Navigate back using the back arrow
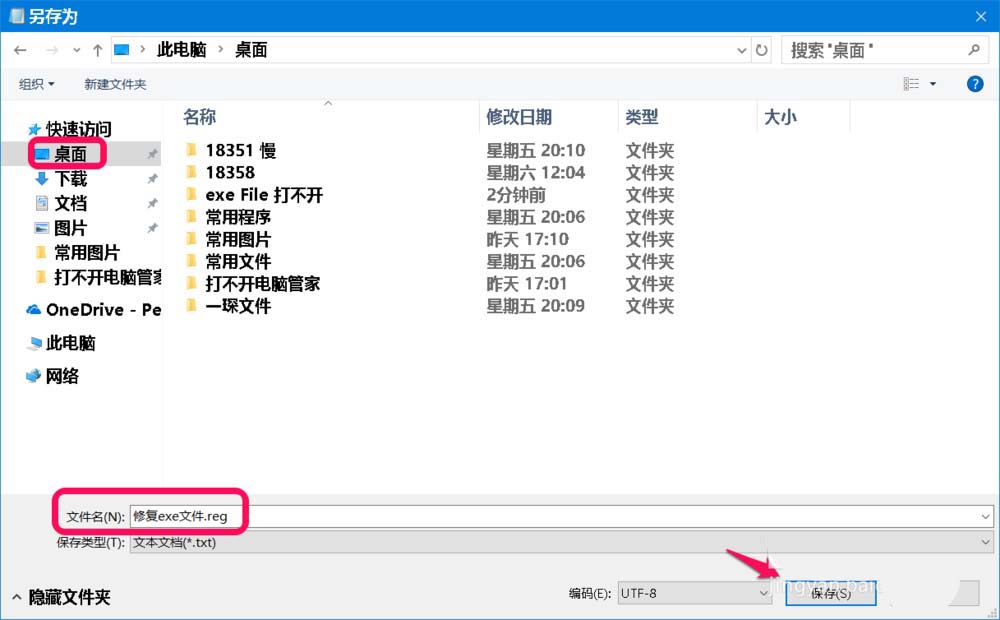1000x620 pixels. 20,49
